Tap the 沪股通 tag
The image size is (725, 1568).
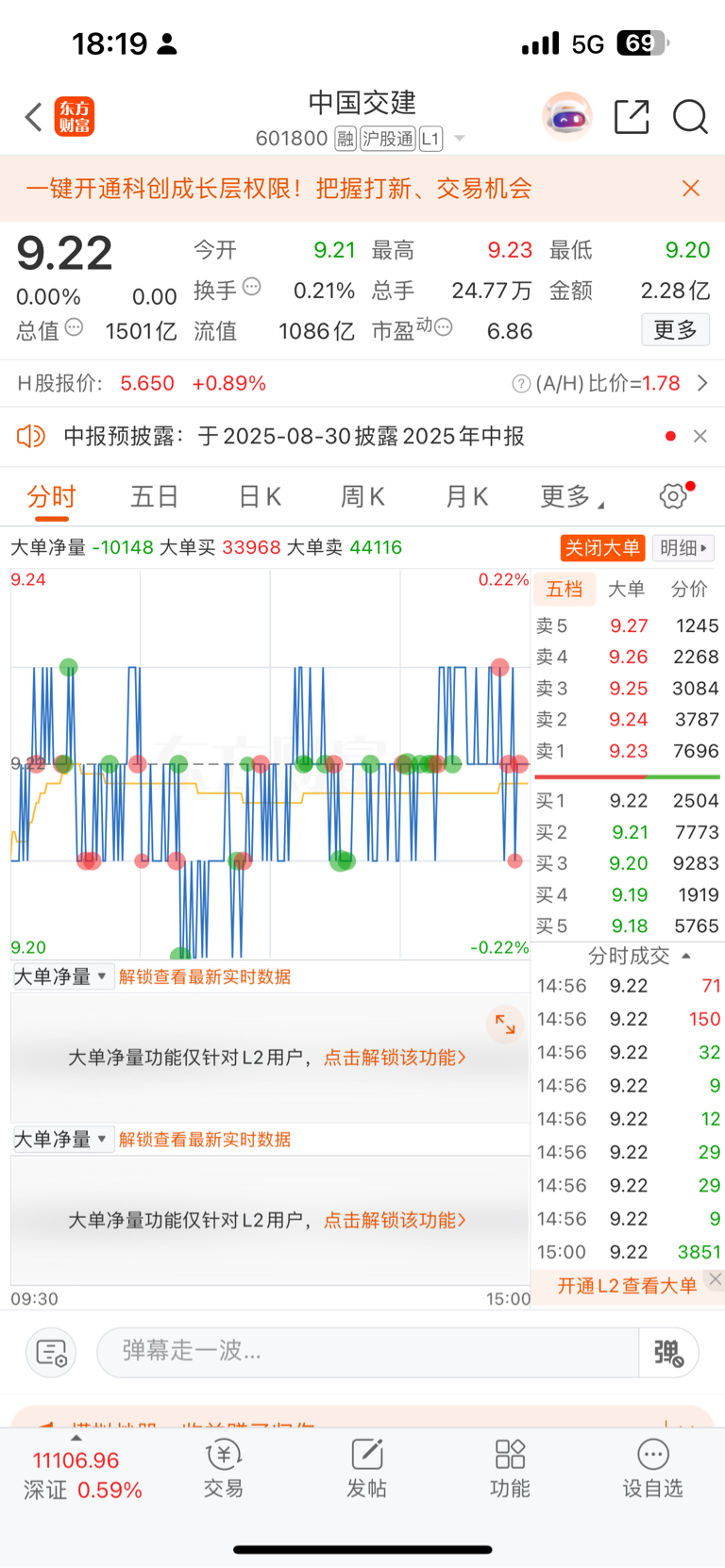(x=388, y=139)
